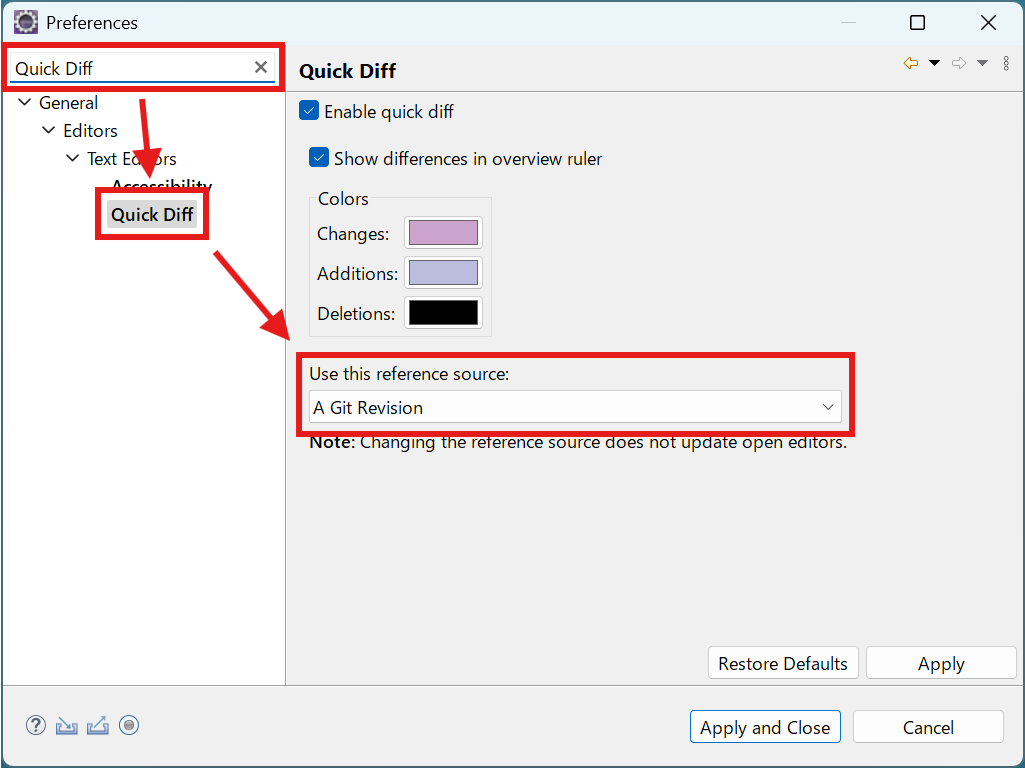Select Accessibility in the preferences tree
This screenshot has width=1025, height=768.
[161, 186]
